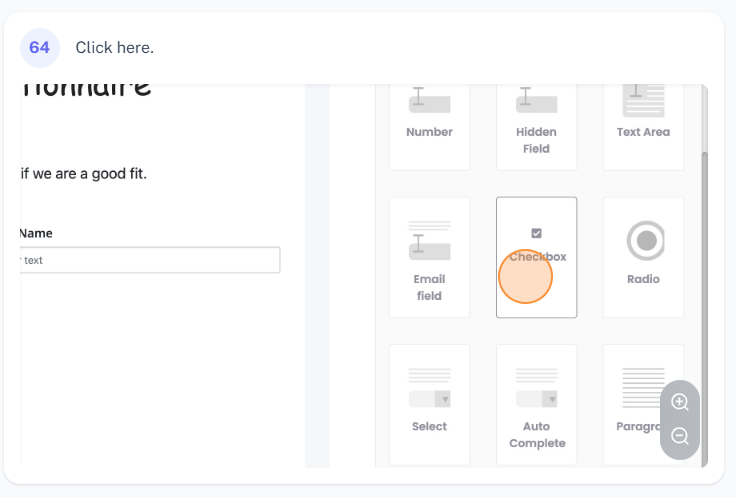Click the Name field label
Screen dimensions: 736x497
pyautogui.click(x=36, y=233)
